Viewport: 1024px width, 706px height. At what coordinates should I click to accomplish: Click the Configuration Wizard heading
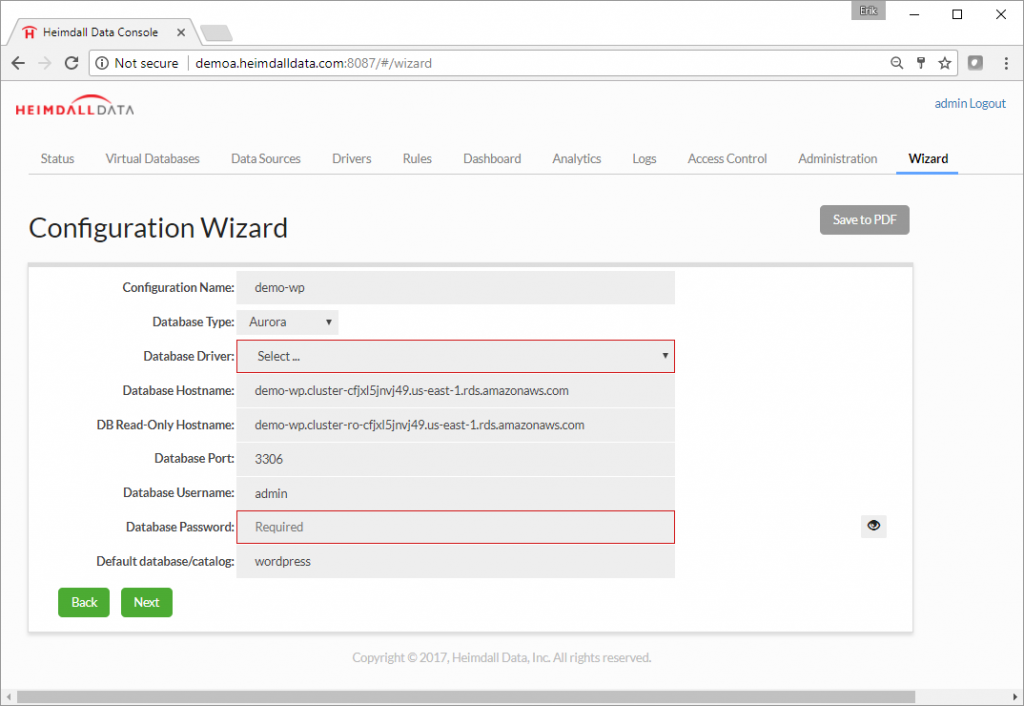[158, 228]
